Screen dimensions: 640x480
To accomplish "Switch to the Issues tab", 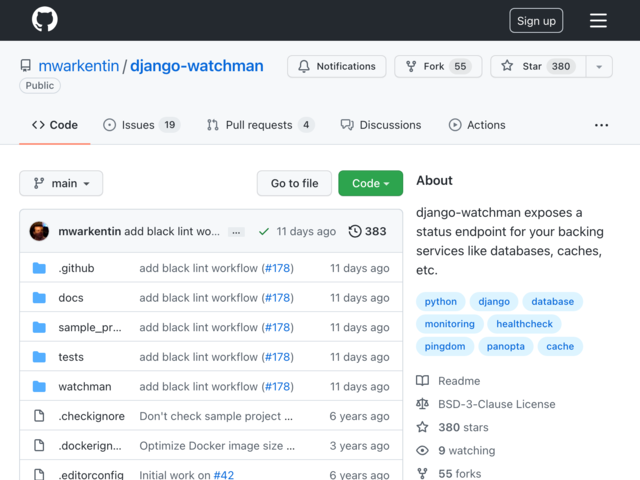I will 141,125.
